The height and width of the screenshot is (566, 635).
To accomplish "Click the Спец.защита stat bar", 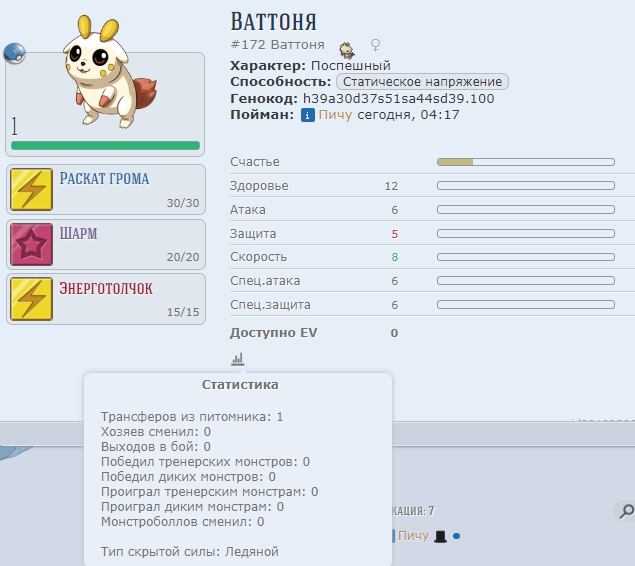I will pos(526,304).
